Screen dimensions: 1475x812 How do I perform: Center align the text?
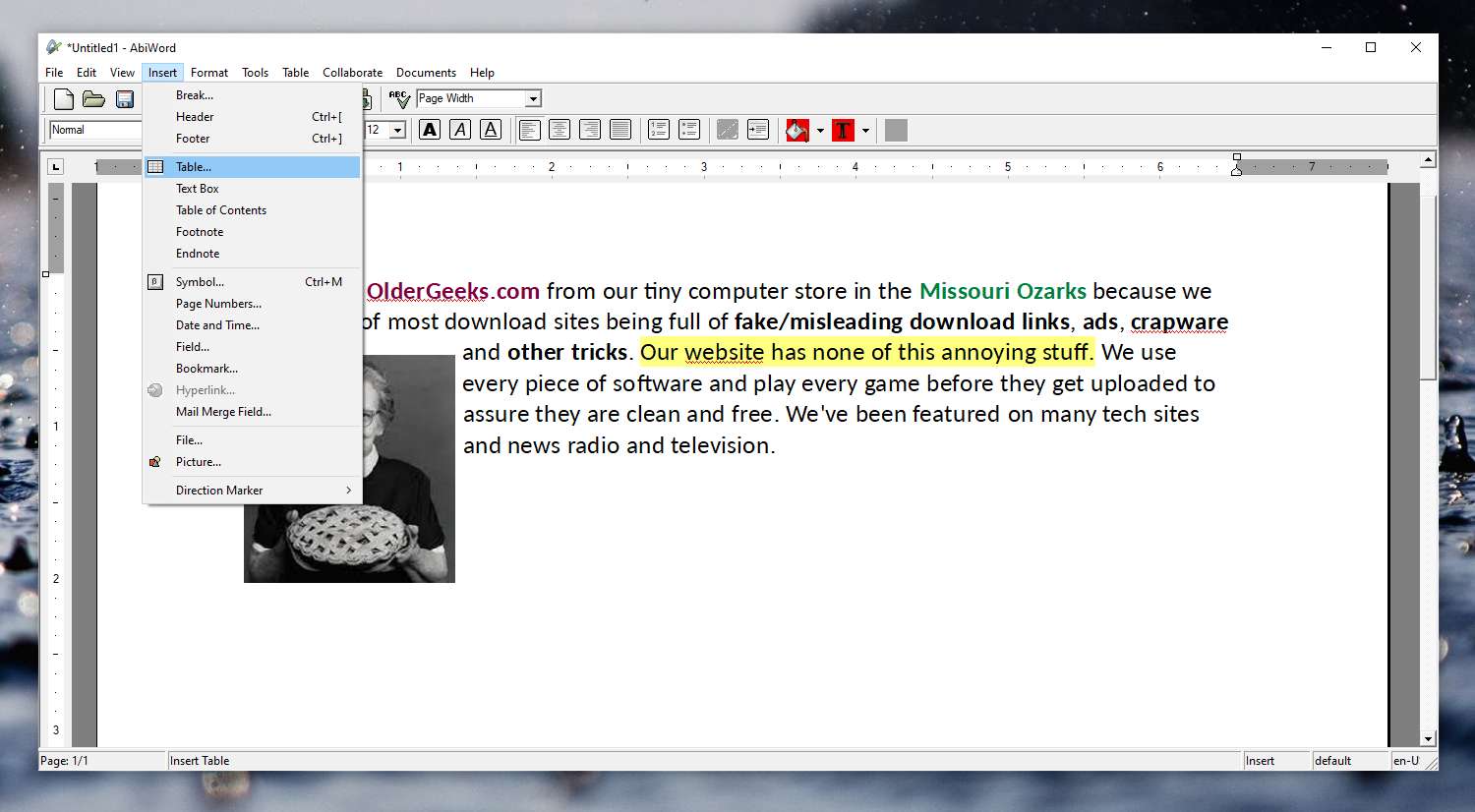click(560, 130)
